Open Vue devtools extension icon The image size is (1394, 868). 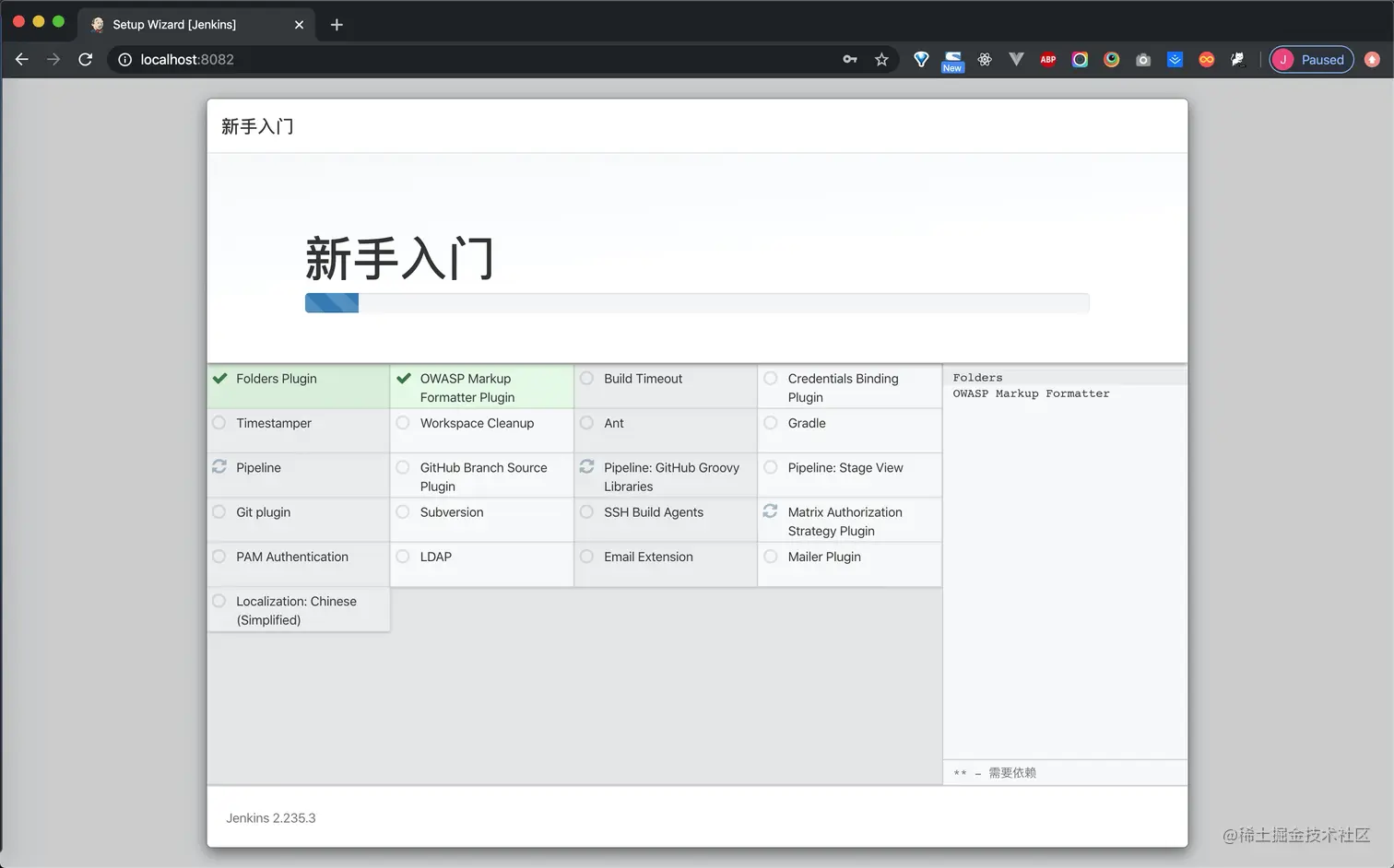(x=1016, y=59)
